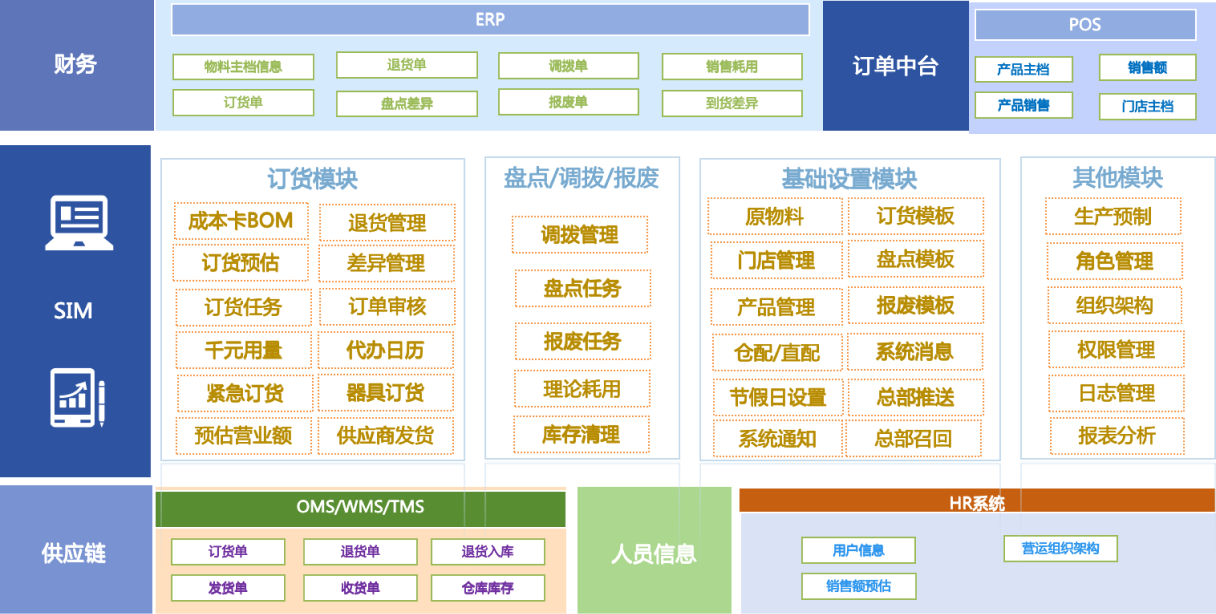Open 预估营业额
This screenshot has height=614, width=1216.
click(243, 436)
